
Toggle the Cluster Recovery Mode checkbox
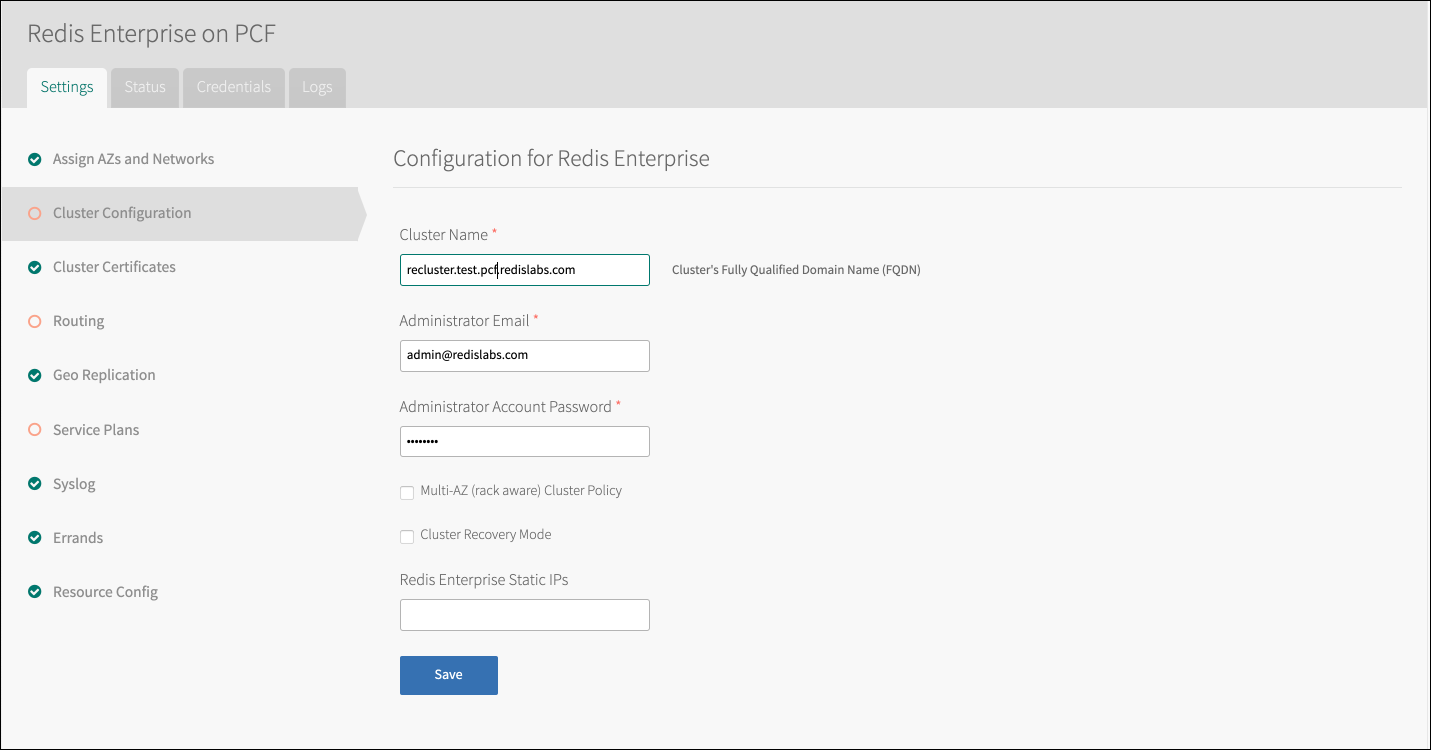click(x=407, y=536)
